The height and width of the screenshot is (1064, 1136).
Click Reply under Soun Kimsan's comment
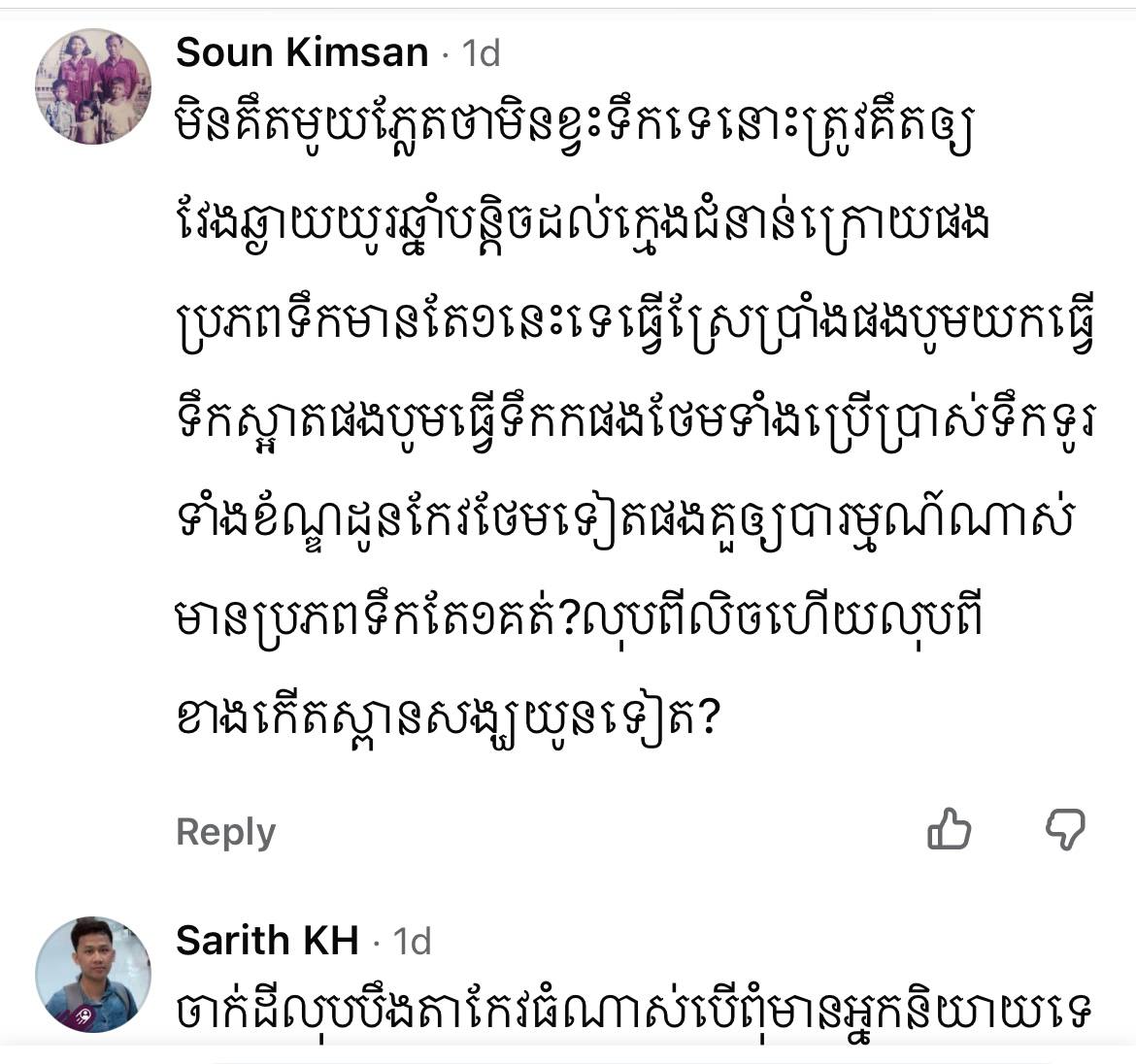pos(226,832)
